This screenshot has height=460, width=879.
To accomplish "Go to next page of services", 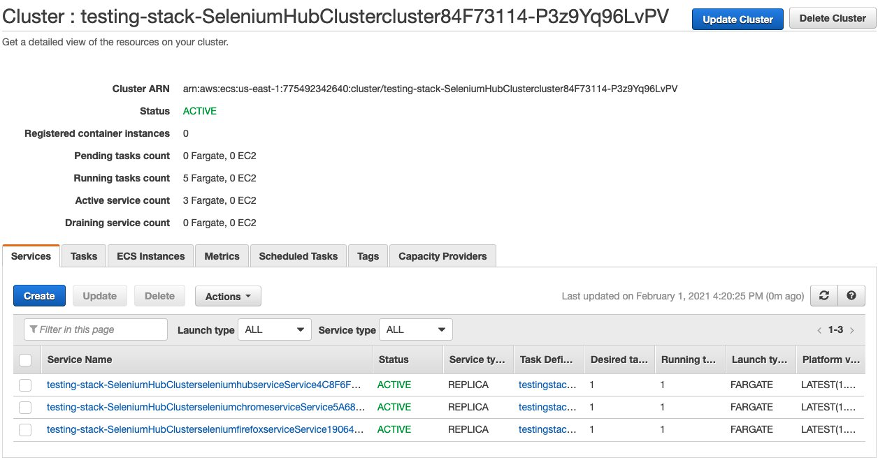I will pyautogui.click(x=852, y=331).
